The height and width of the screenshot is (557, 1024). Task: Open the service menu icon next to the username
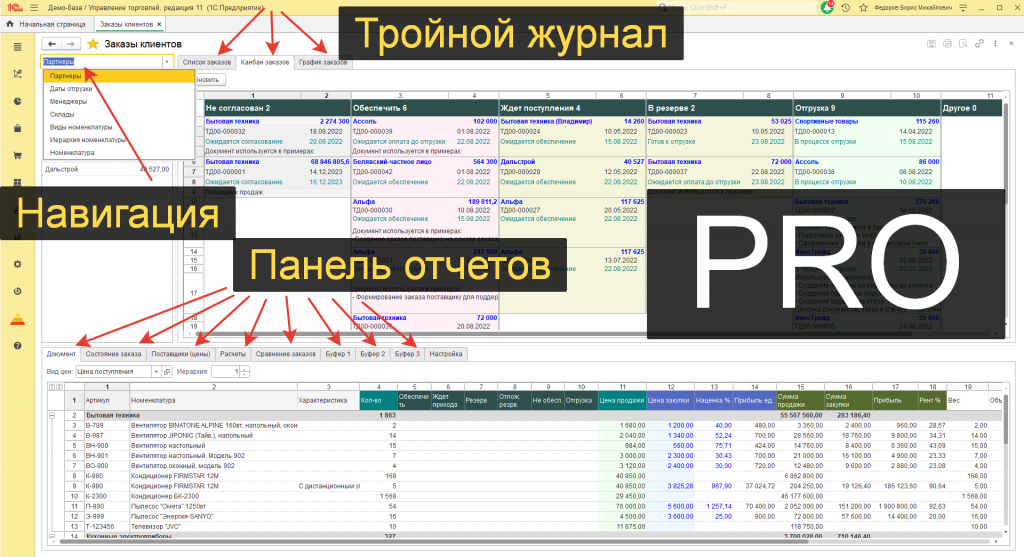[963, 8]
